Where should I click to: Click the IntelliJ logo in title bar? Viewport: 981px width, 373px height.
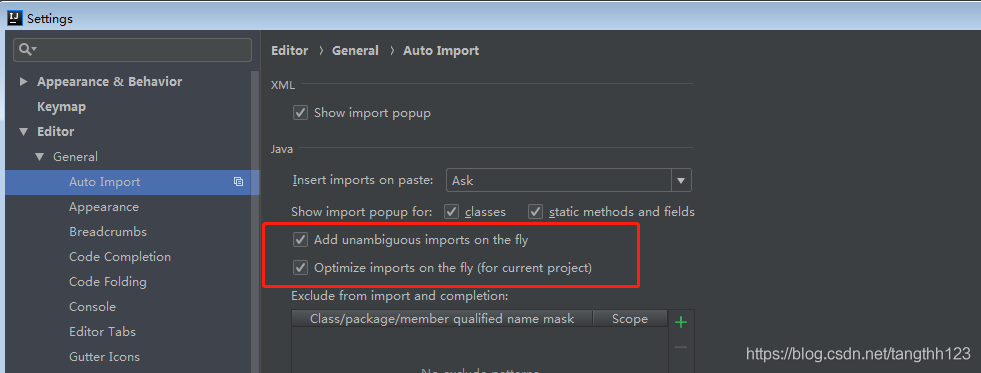pos(15,18)
